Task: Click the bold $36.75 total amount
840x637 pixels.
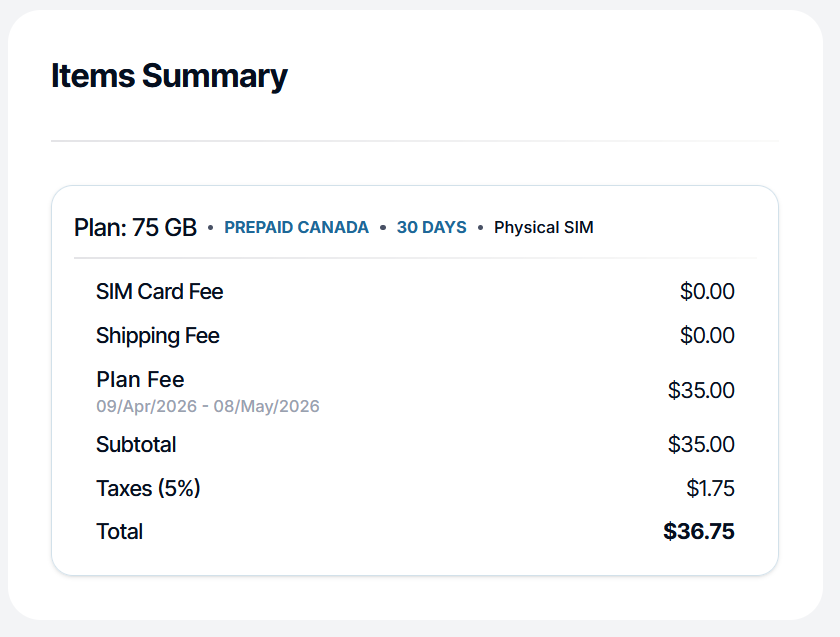Action: pos(698,532)
